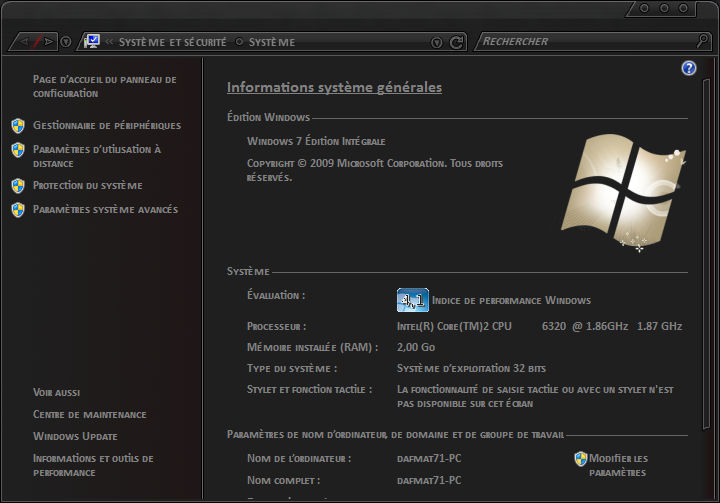This screenshot has height=503, width=720.
Task: Select the Système breadcrumb item
Action: point(272,42)
